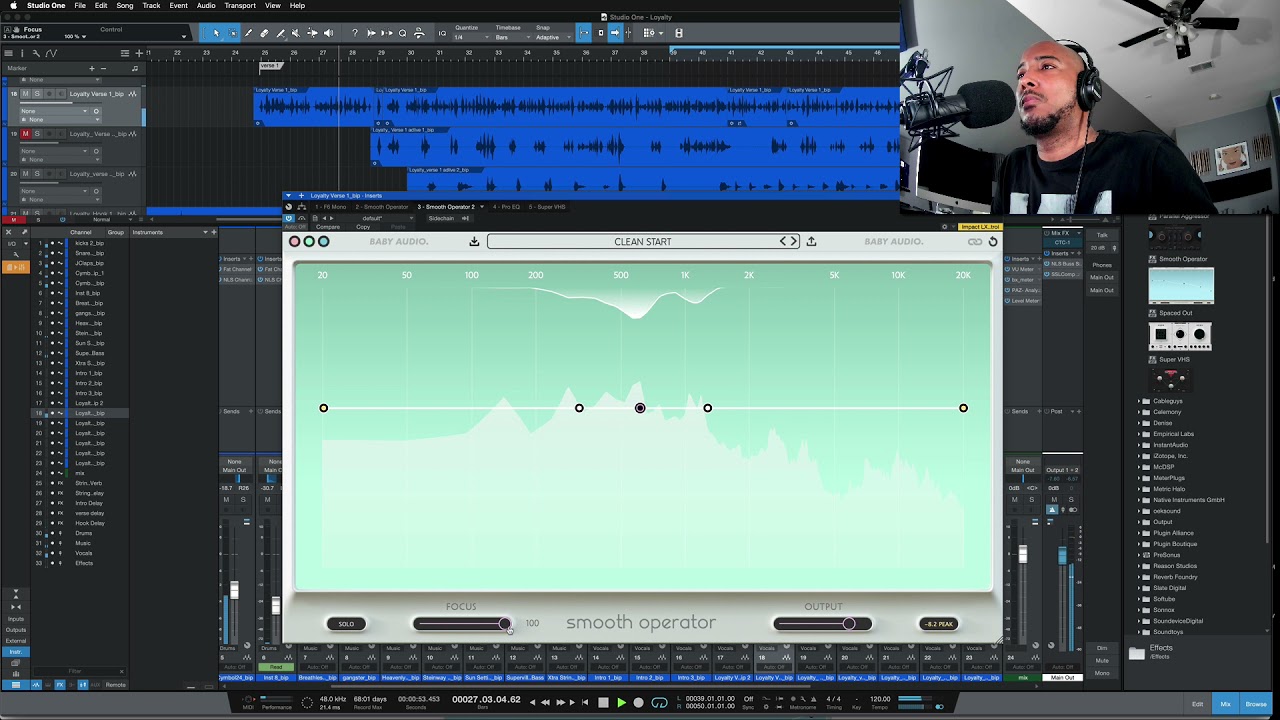Click the Copy button in plugin header
Screen dimensions: 1280x720
tap(363, 227)
